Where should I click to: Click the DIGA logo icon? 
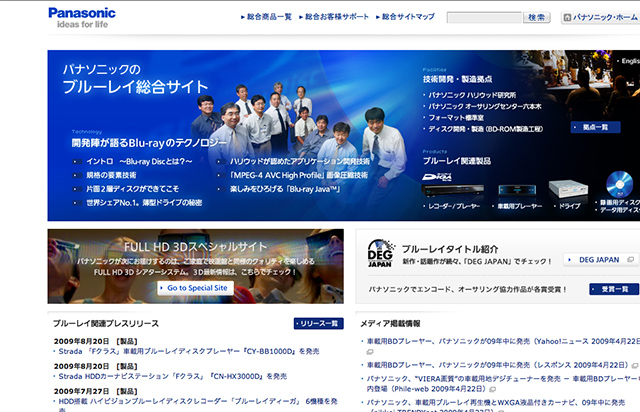[x=437, y=177]
